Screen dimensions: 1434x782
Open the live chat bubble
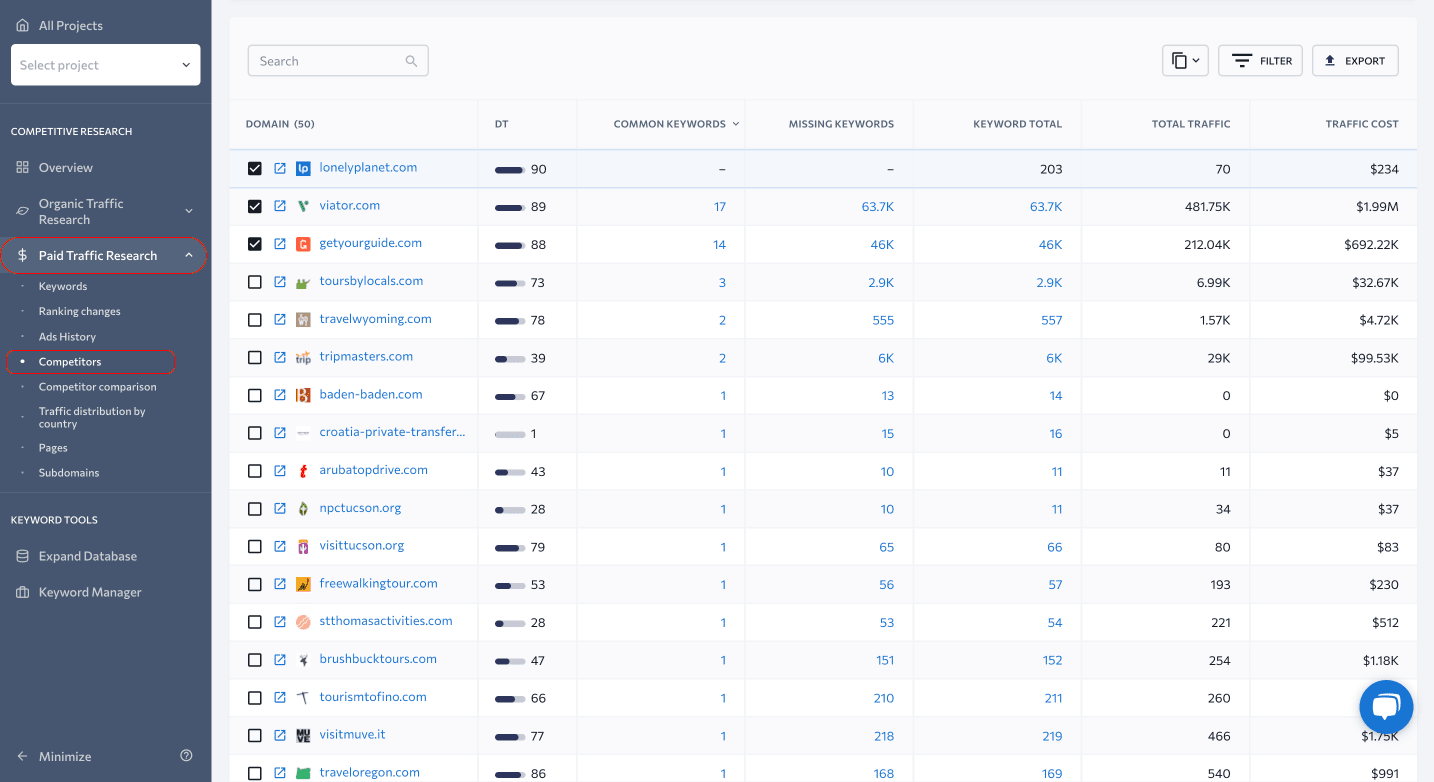[1386, 707]
